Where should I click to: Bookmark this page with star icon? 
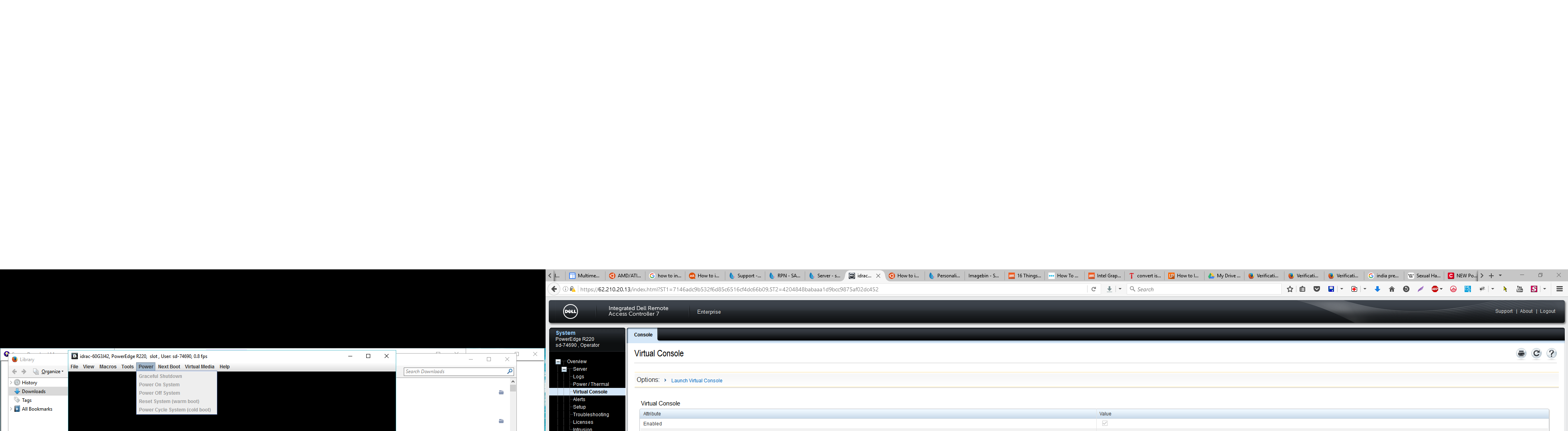coord(1290,289)
